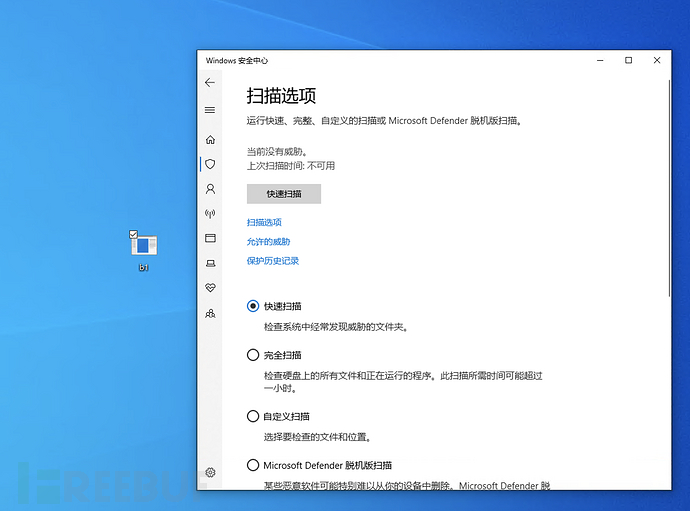Tick the checkbox on b1 desktop icon
The height and width of the screenshot is (511, 690).
133,234
